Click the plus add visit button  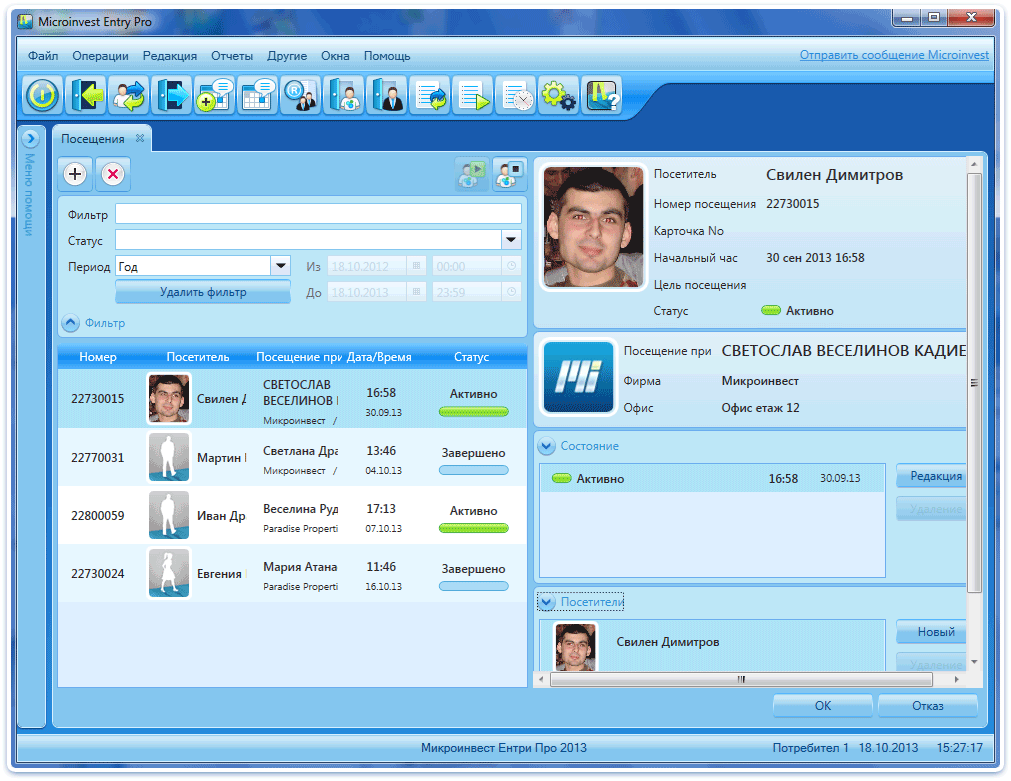click(75, 174)
